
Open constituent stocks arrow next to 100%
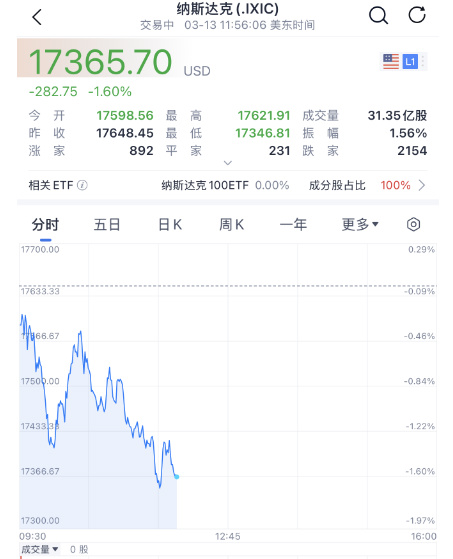422,185
